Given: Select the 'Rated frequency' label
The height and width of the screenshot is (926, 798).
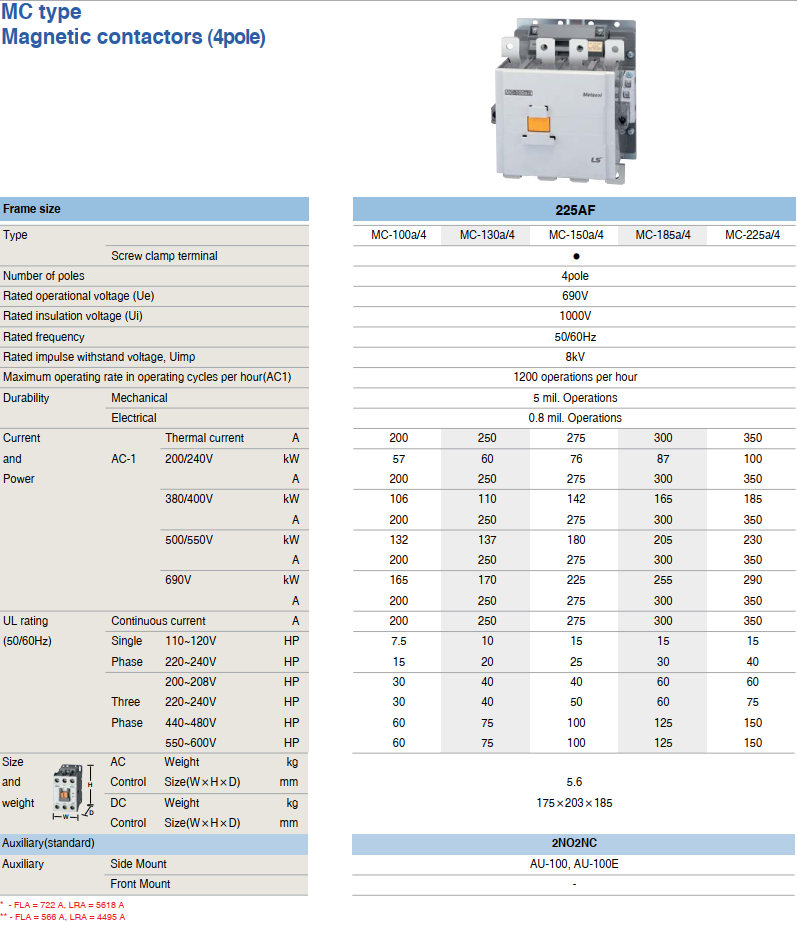Looking at the screenshot, I should [x=44, y=337].
